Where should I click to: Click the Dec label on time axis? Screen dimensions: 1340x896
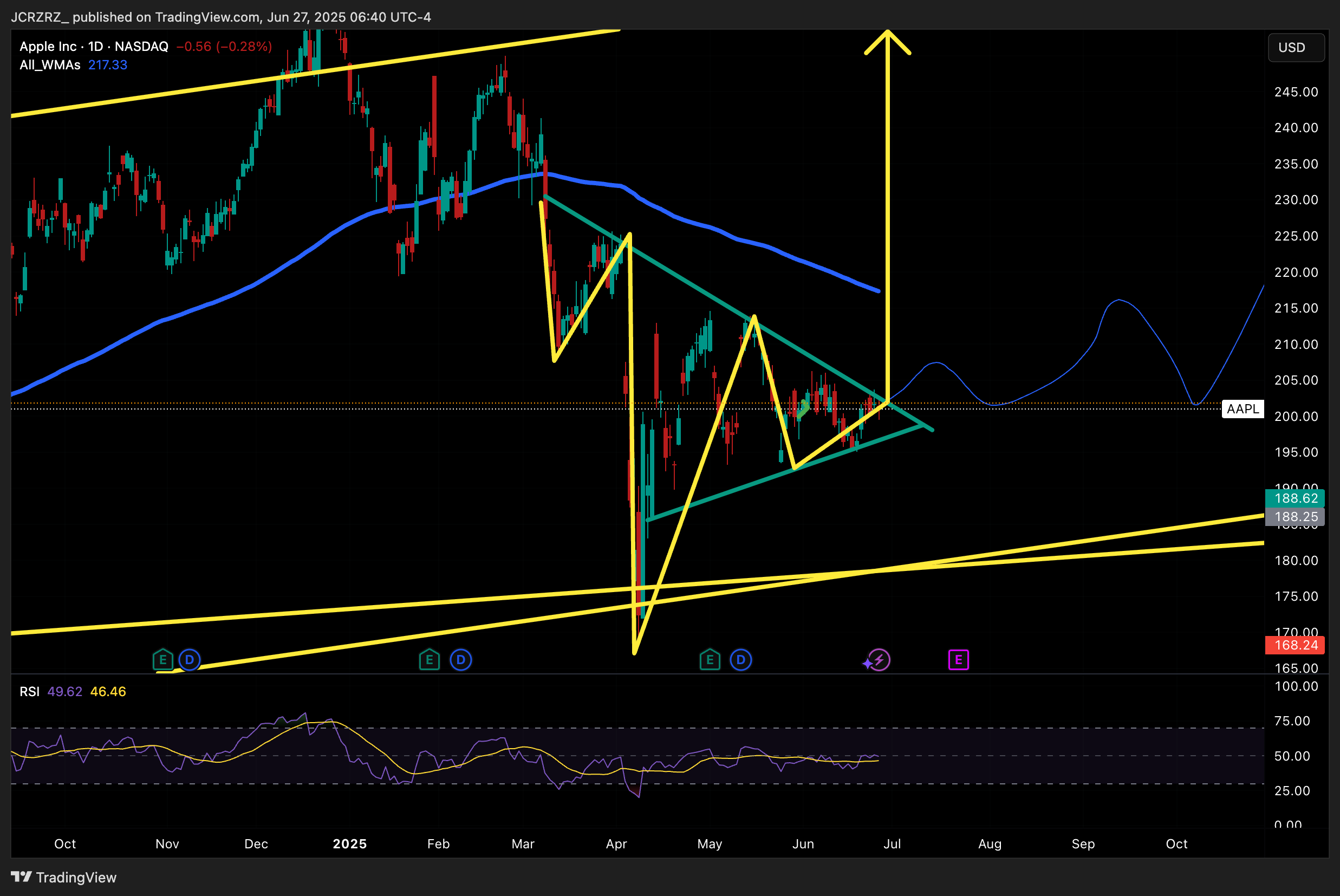(256, 843)
